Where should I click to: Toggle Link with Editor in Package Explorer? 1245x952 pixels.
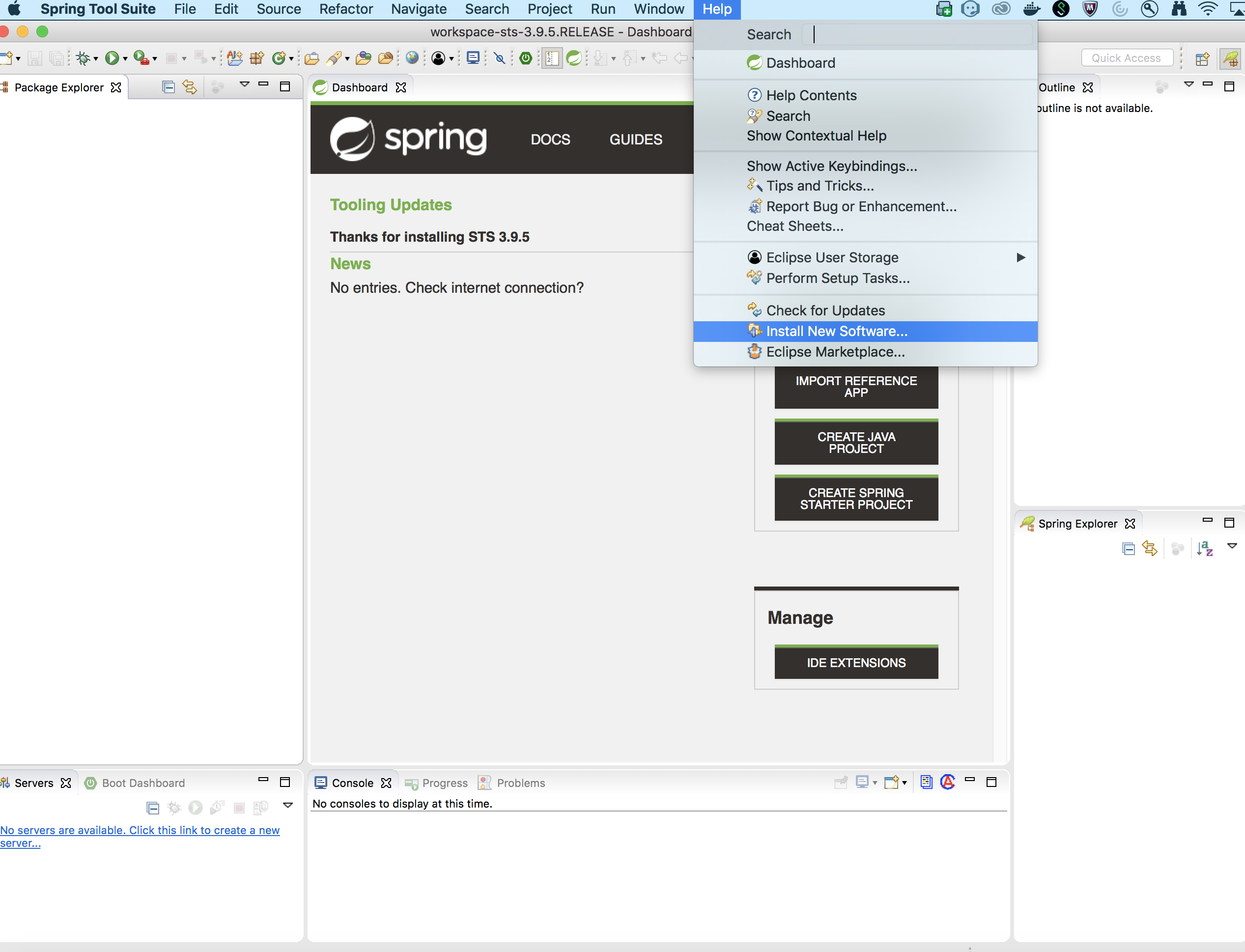click(x=189, y=86)
